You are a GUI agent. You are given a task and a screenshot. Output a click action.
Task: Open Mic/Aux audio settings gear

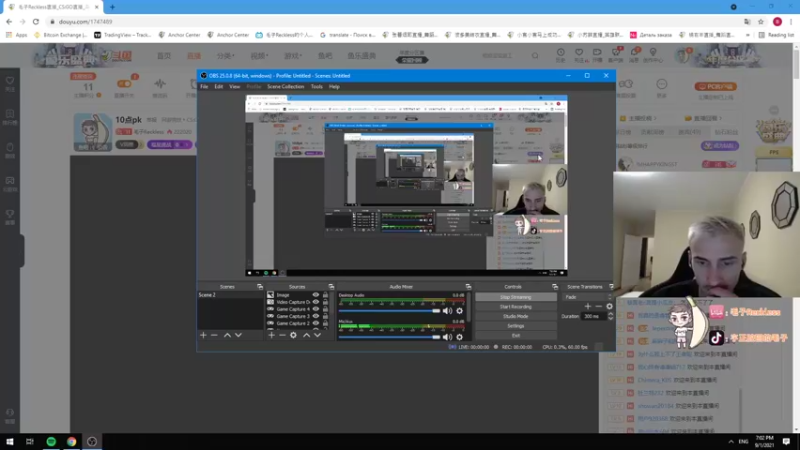[460, 337]
